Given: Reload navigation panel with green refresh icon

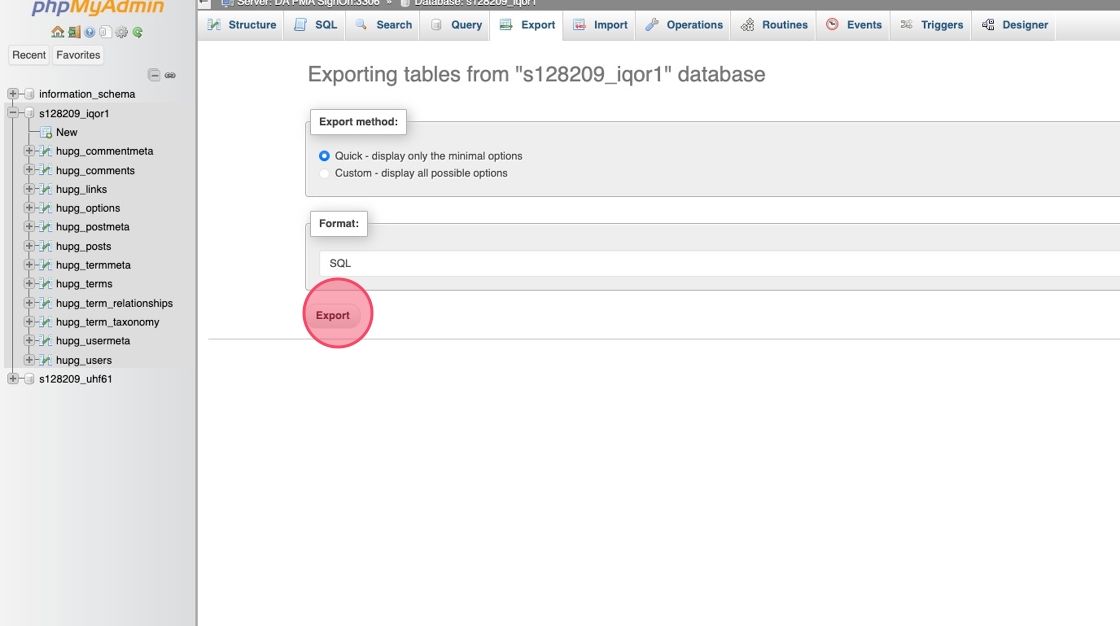Looking at the screenshot, I should (x=137, y=32).
